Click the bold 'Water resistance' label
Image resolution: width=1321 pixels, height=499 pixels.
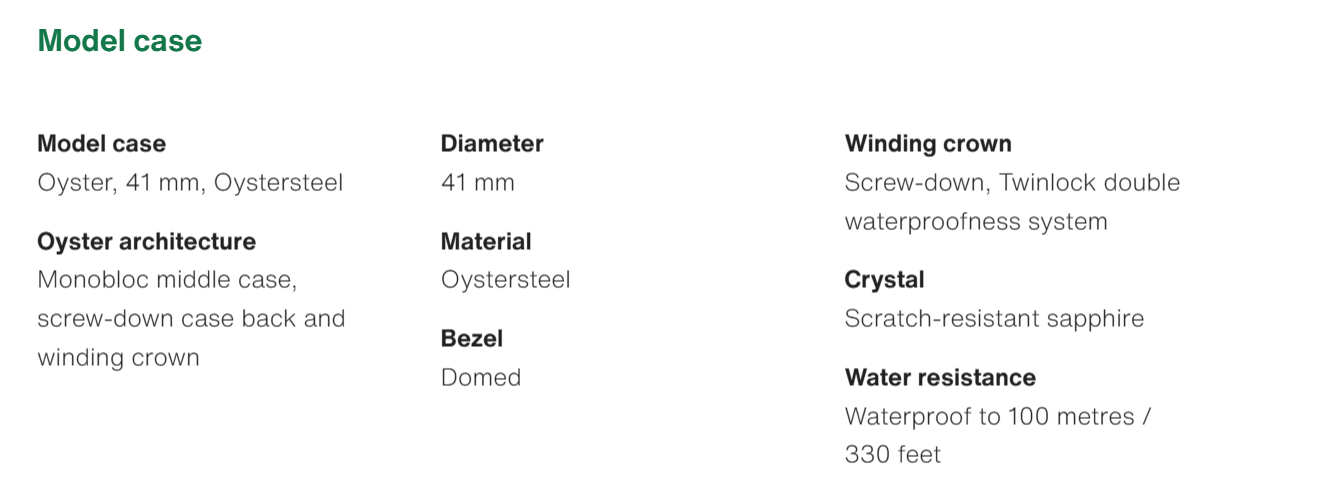coord(940,378)
